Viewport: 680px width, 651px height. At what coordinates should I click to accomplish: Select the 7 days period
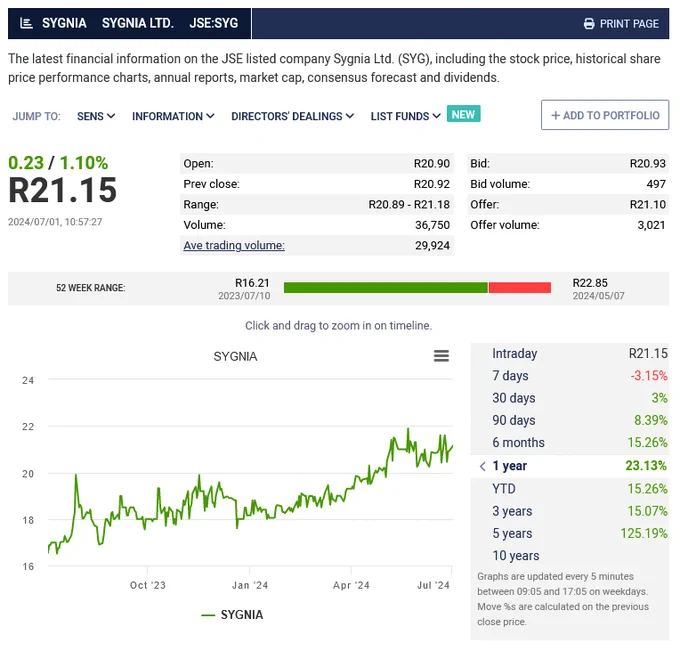coord(569,376)
